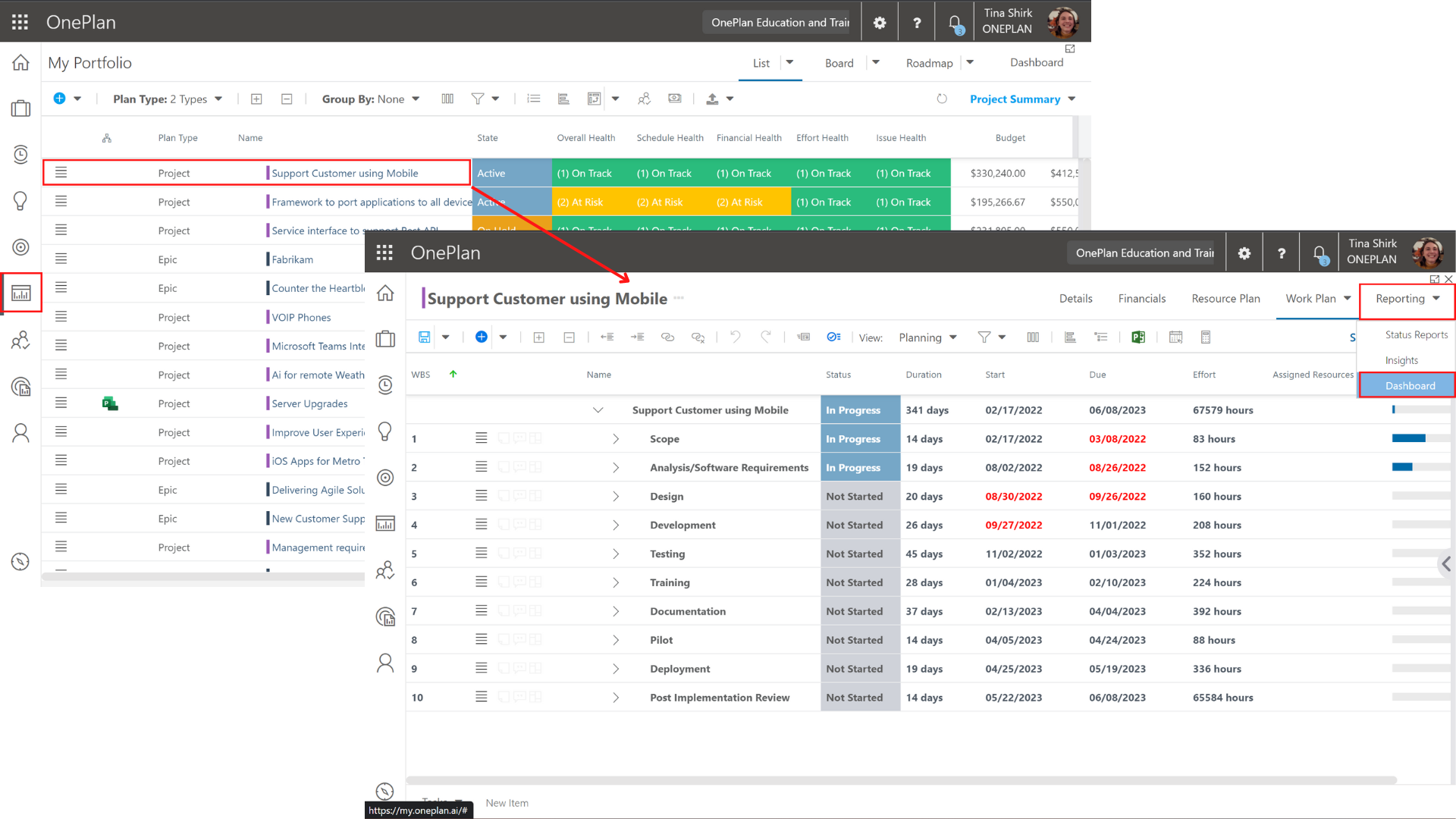Collapse all rows in work plan toolbar

click(570, 337)
